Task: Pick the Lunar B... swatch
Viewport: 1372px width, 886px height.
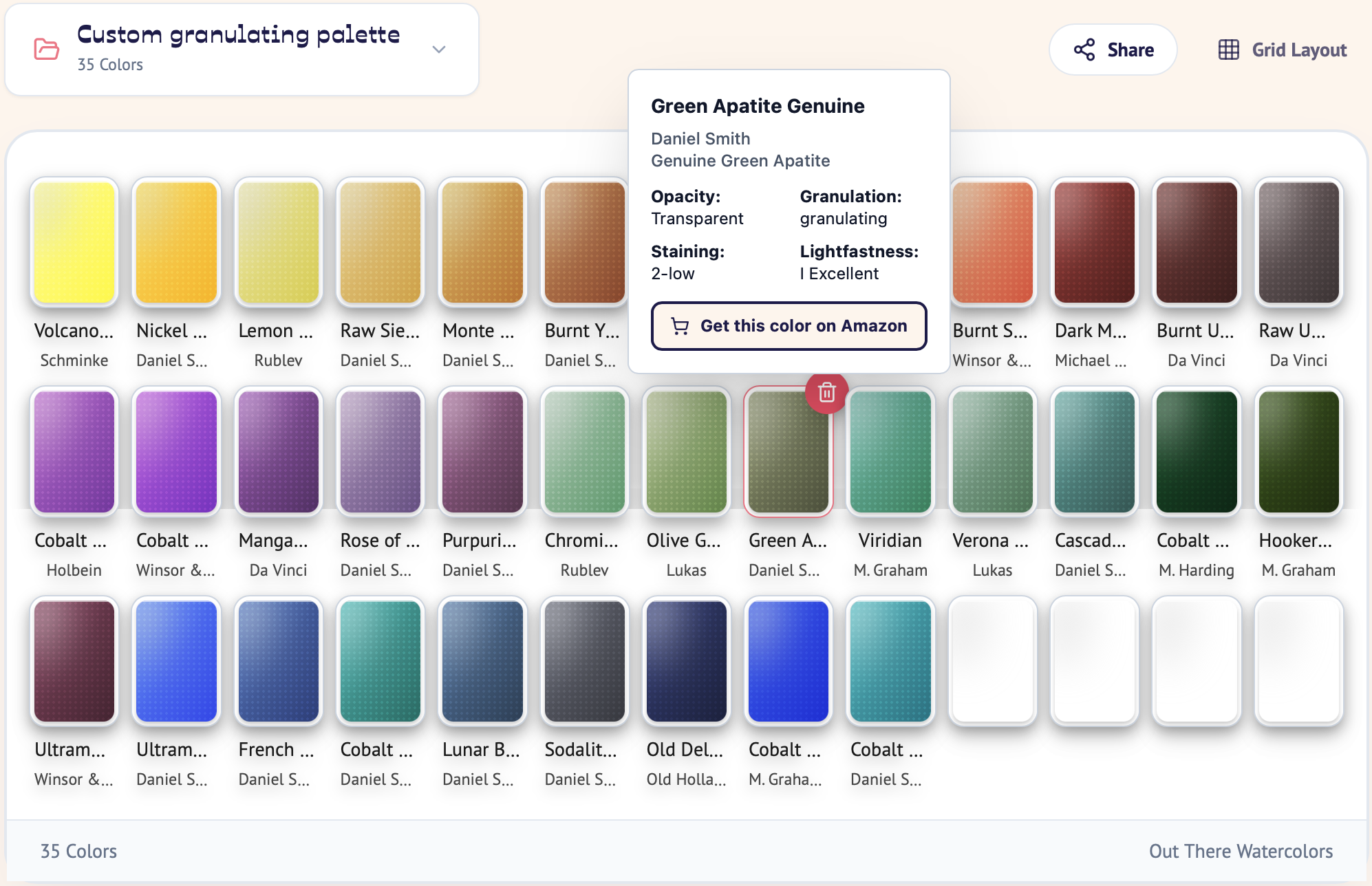Action: (482, 661)
